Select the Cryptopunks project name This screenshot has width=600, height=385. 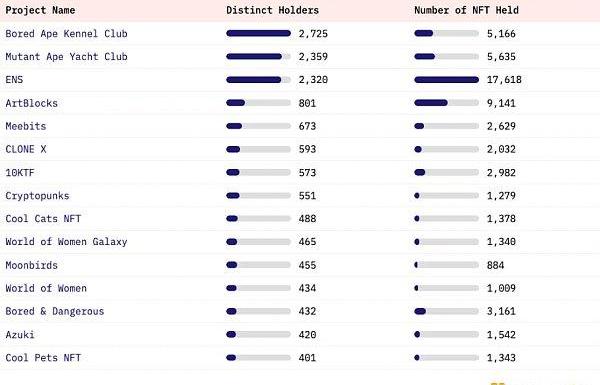37,196
